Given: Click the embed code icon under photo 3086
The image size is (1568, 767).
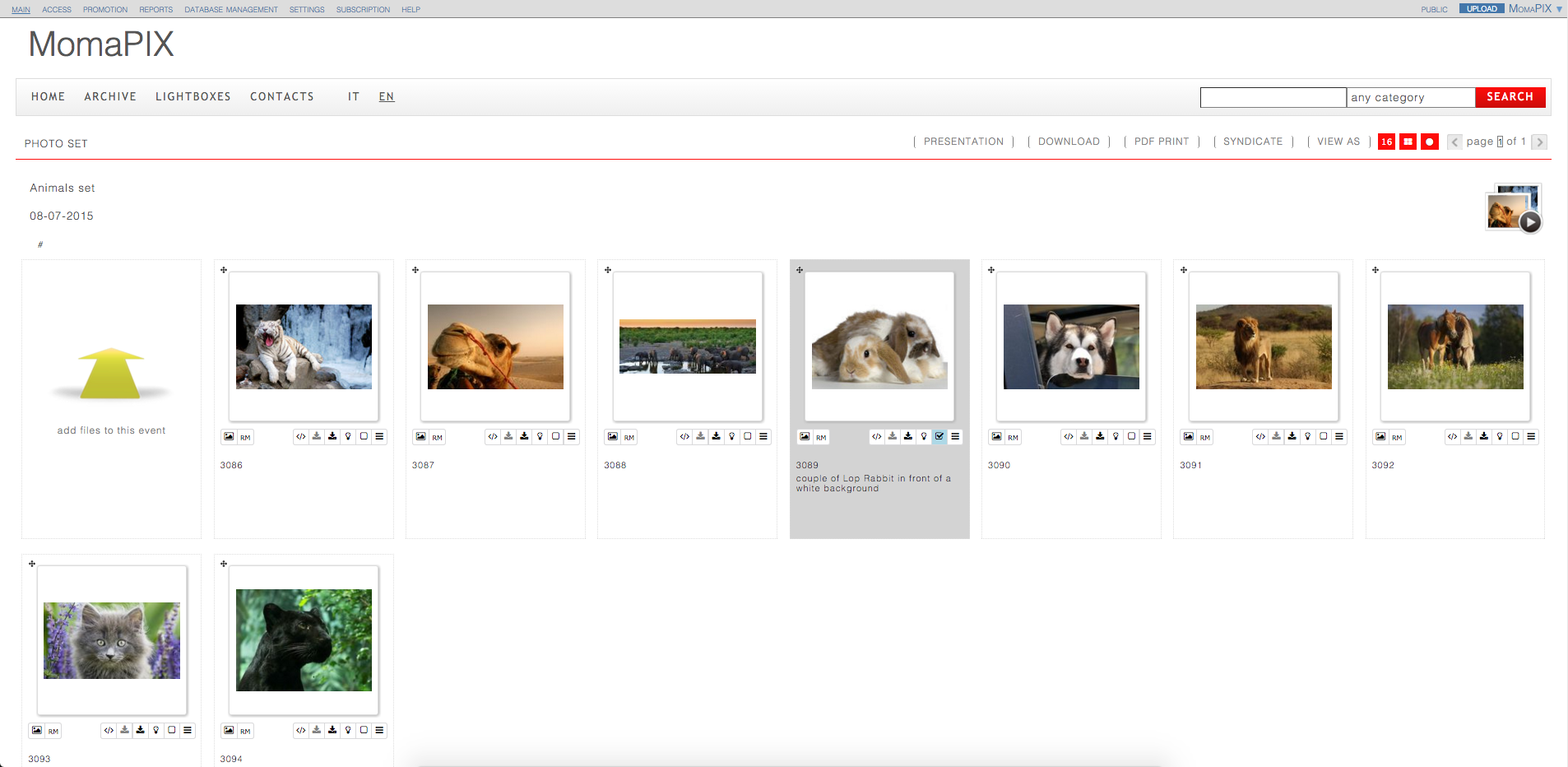Looking at the screenshot, I should click(x=301, y=437).
